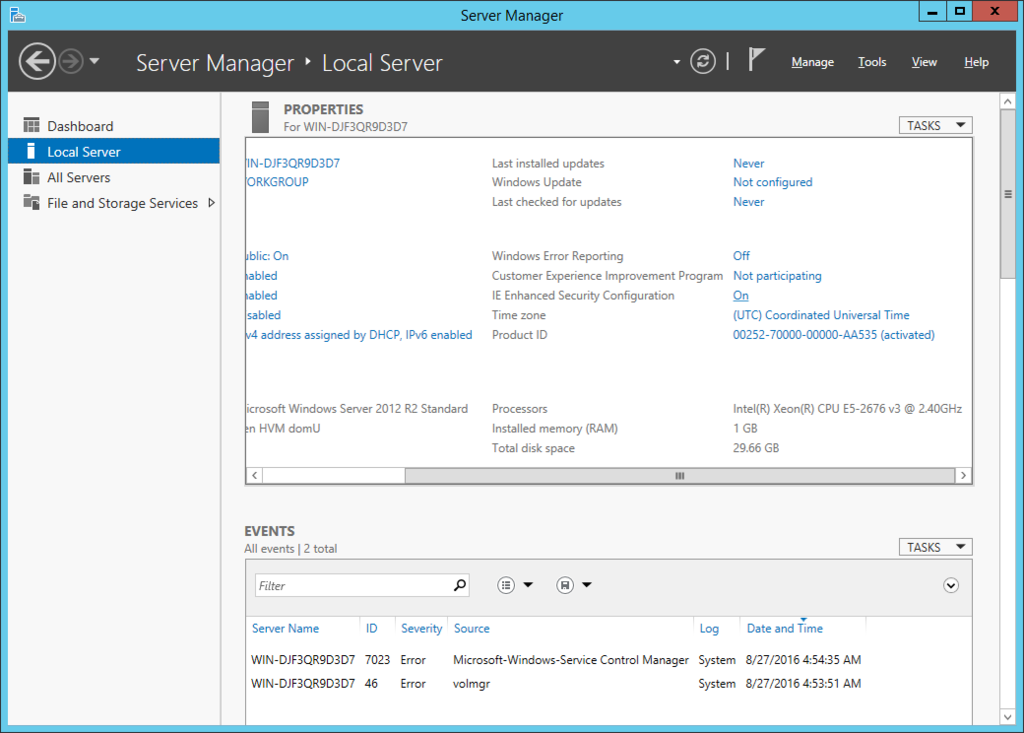The width and height of the screenshot is (1024, 733).
Task: Click the main vertical scrollbar thumb
Action: (1008, 194)
